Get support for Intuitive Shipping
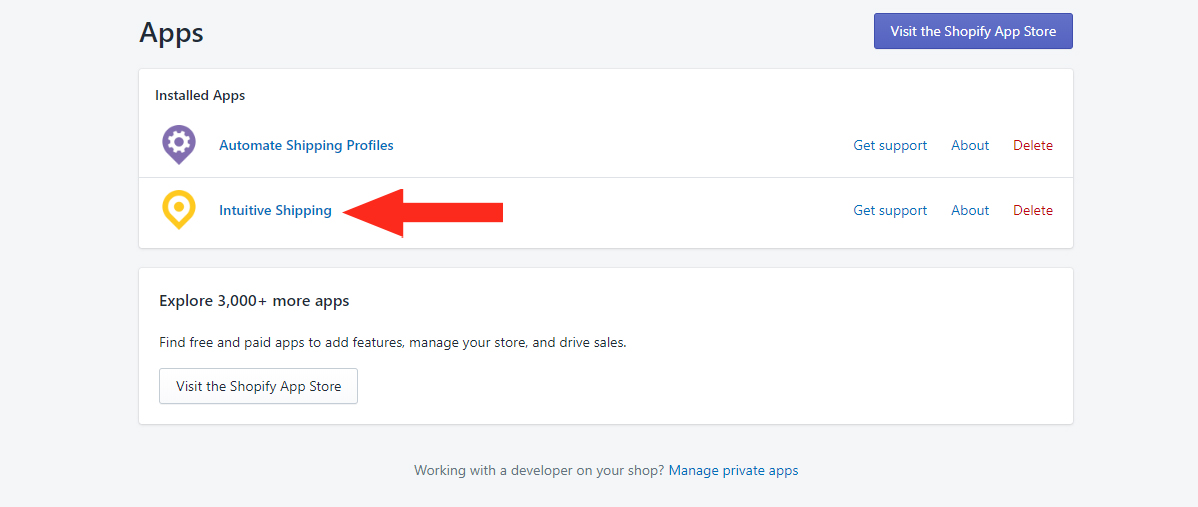Viewport: 1198px width, 507px height. point(889,210)
